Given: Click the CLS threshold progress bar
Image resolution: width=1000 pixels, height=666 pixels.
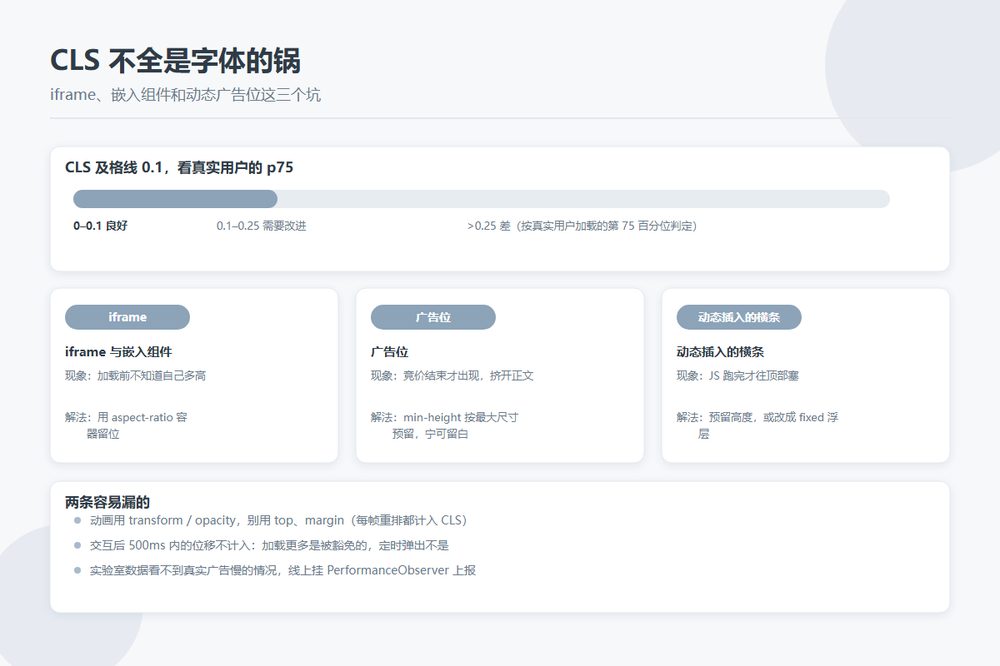Looking at the screenshot, I should 482,198.
